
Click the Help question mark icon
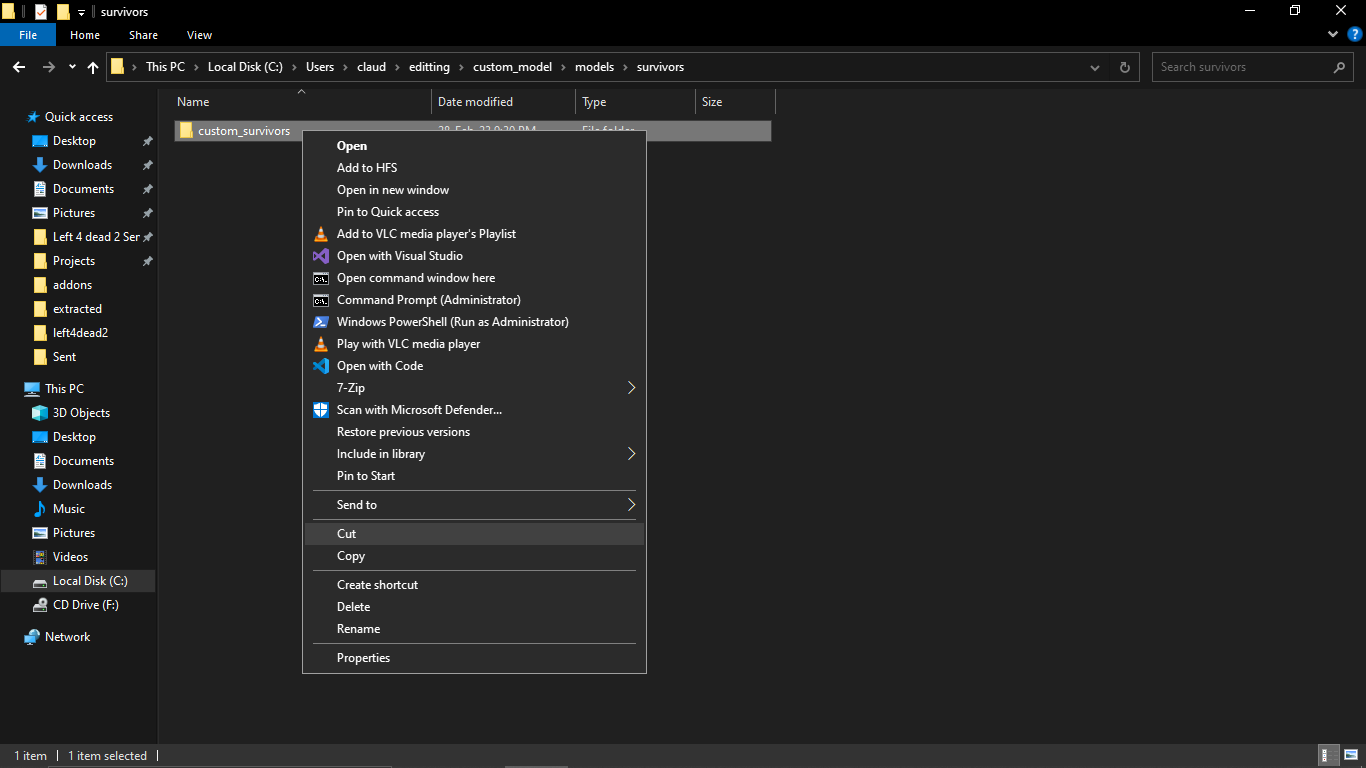click(x=1355, y=34)
